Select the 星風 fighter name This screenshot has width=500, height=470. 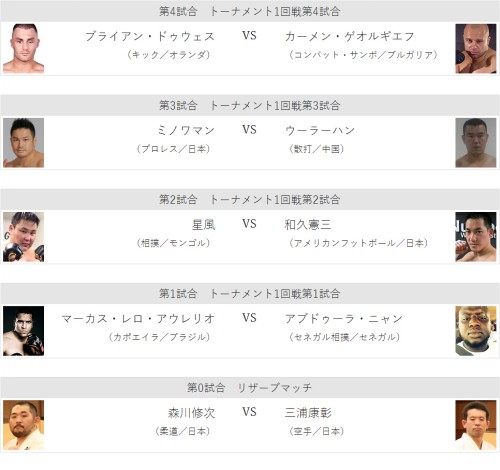pyautogui.click(x=203, y=224)
